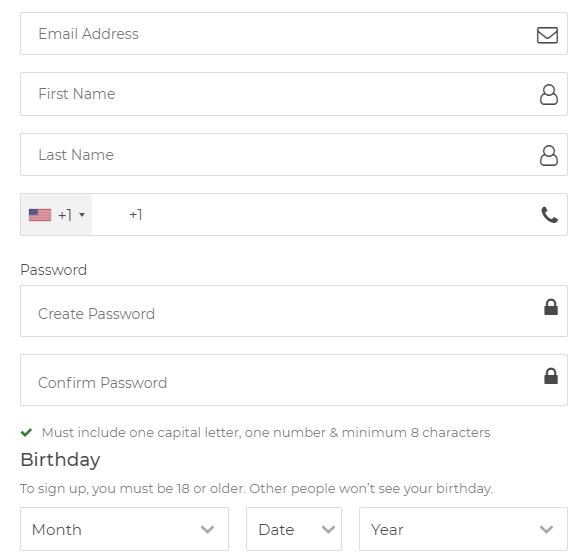Click the green checkmark next to password rule
The height and width of the screenshot is (559, 583).
pos(26,432)
